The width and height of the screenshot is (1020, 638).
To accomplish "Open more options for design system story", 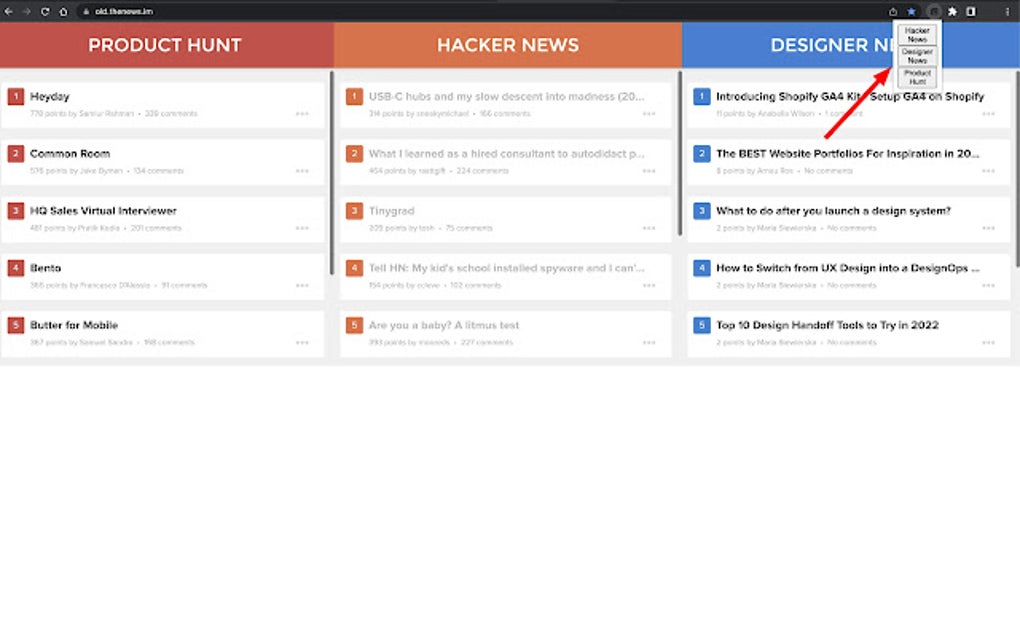I will (989, 228).
